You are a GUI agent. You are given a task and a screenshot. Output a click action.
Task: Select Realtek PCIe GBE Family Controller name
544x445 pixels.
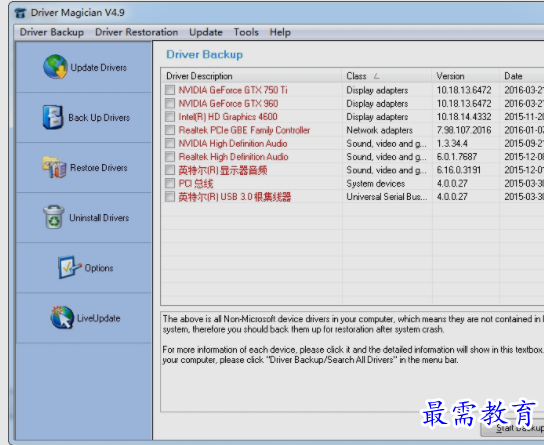point(244,130)
